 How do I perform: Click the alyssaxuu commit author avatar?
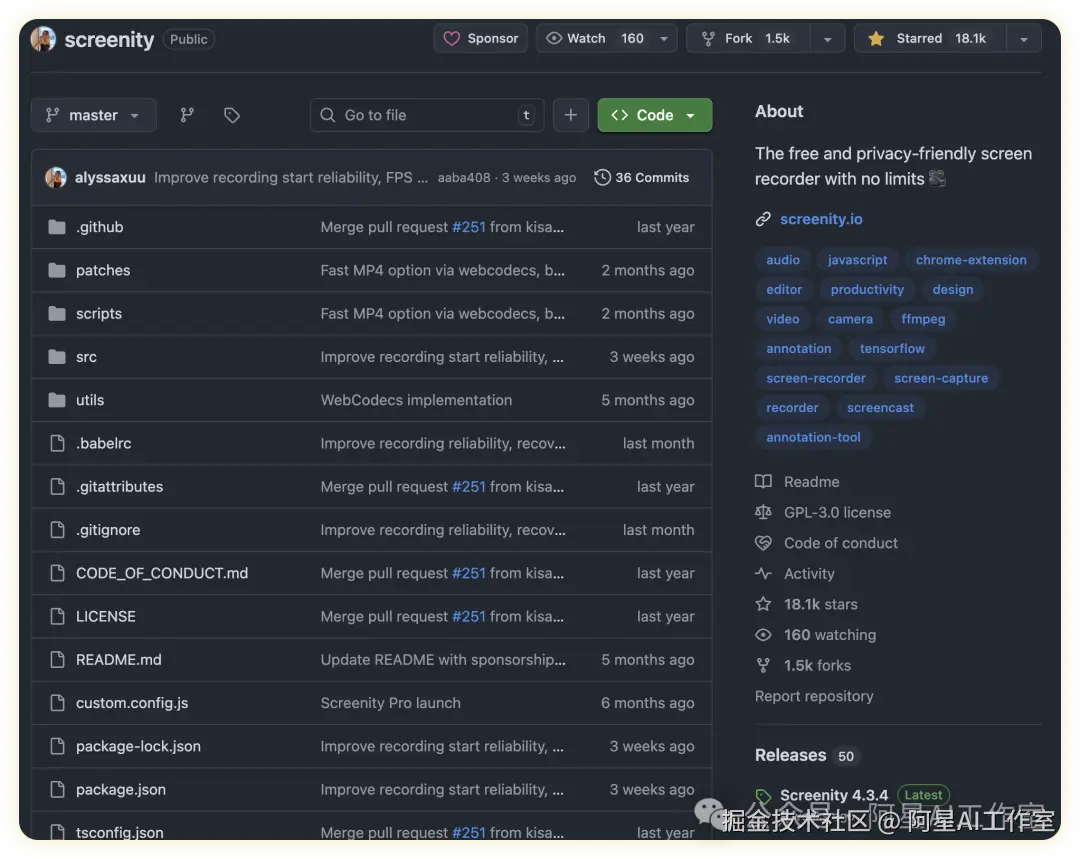click(x=56, y=178)
